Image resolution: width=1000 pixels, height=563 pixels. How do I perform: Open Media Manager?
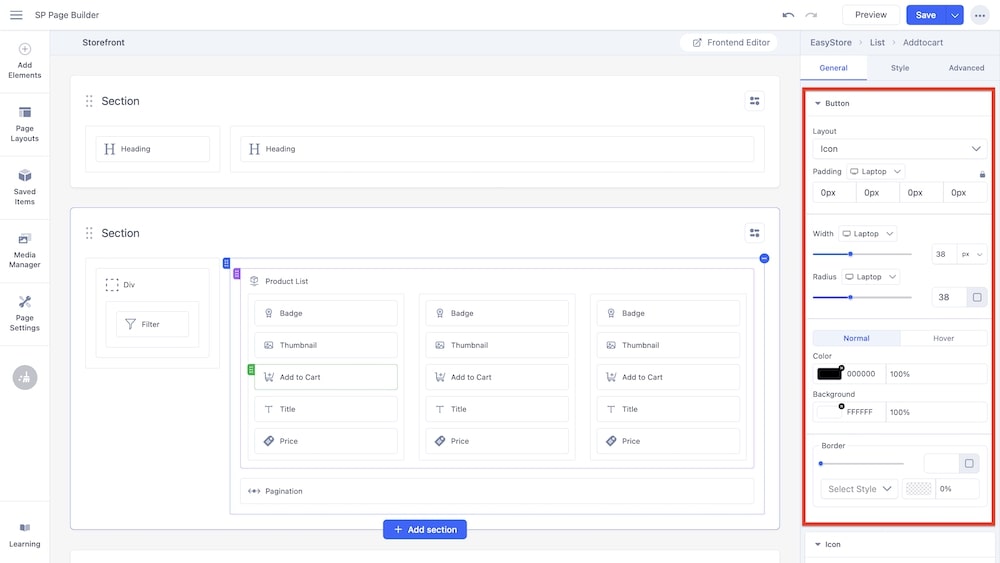[x=24, y=250]
